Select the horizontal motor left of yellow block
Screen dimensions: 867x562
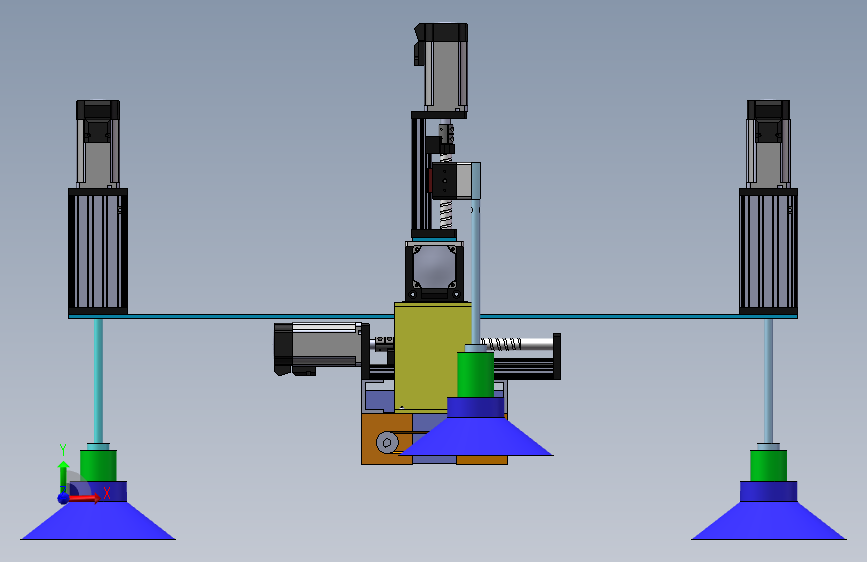320,348
